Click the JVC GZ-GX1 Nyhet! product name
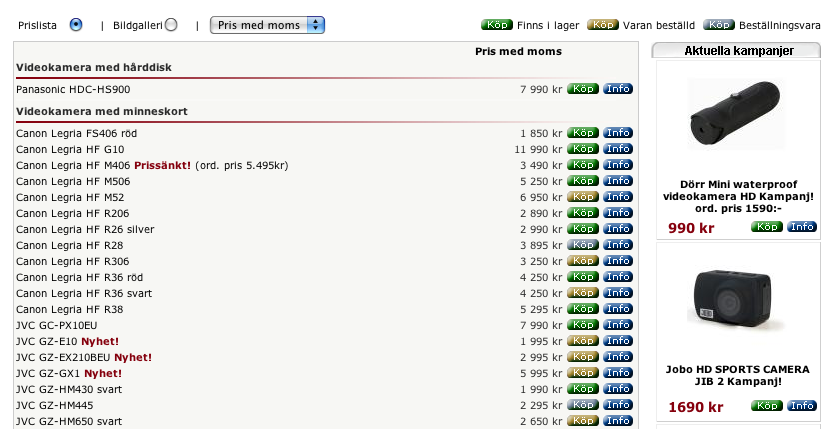The width and height of the screenshot is (835, 429). tap(69, 373)
